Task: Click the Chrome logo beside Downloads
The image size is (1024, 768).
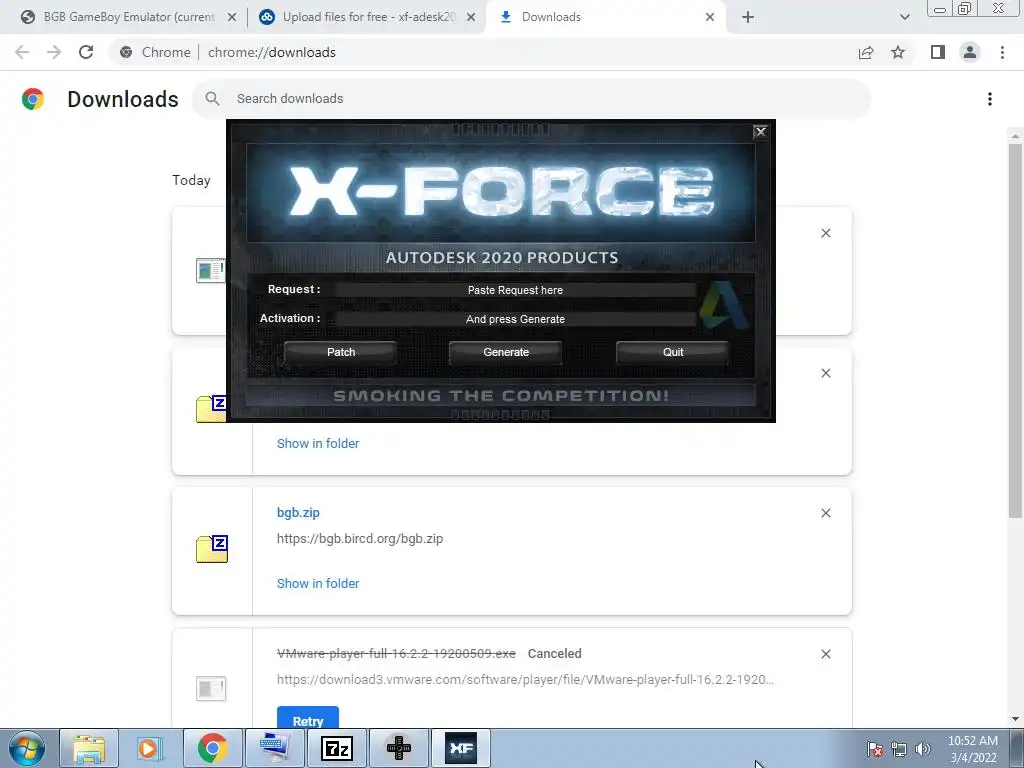Action: [33, 99]
